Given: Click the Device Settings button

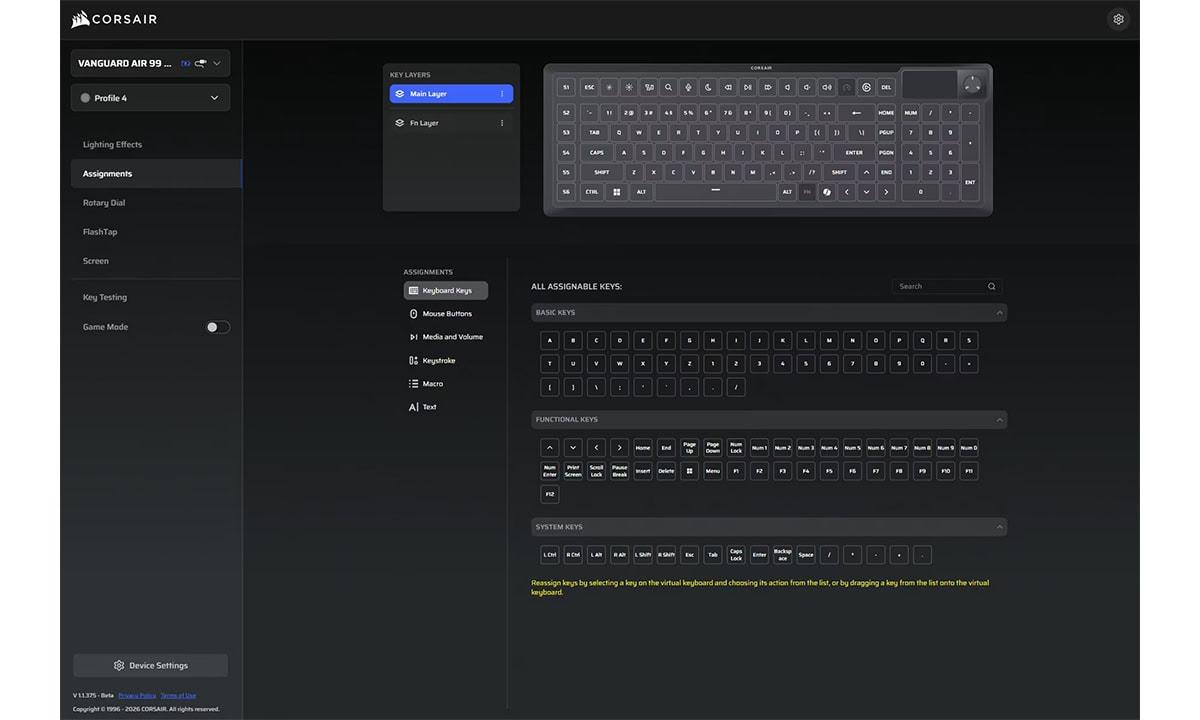Looking at the screenshot, I should pyautogui.click(x=150, y=666).
